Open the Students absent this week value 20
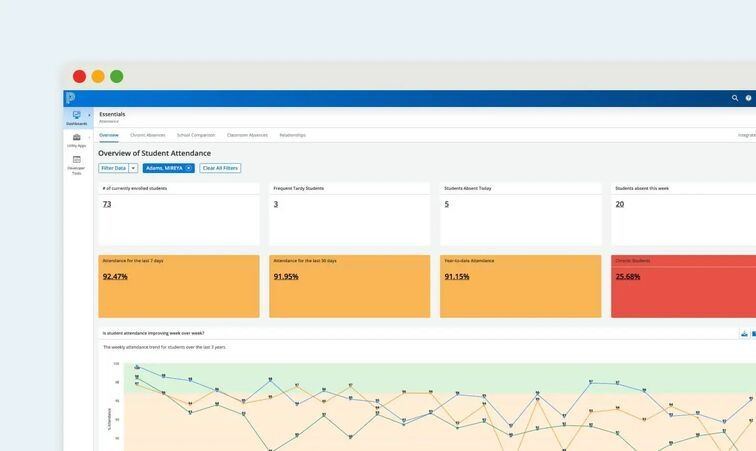Screen dimensions: 756x451 620,204
